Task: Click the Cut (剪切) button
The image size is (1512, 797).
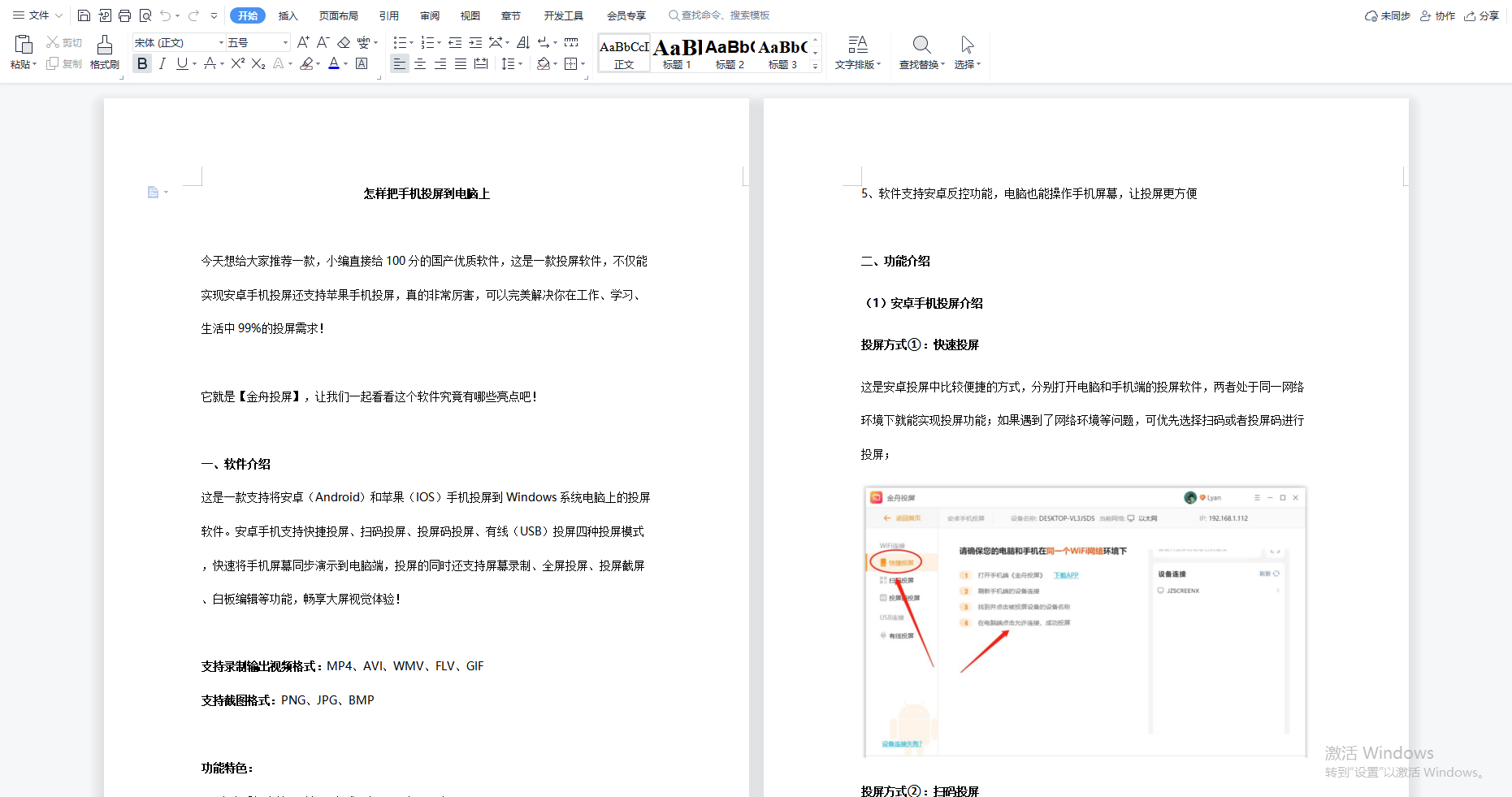Action: (x=64, y=42)
